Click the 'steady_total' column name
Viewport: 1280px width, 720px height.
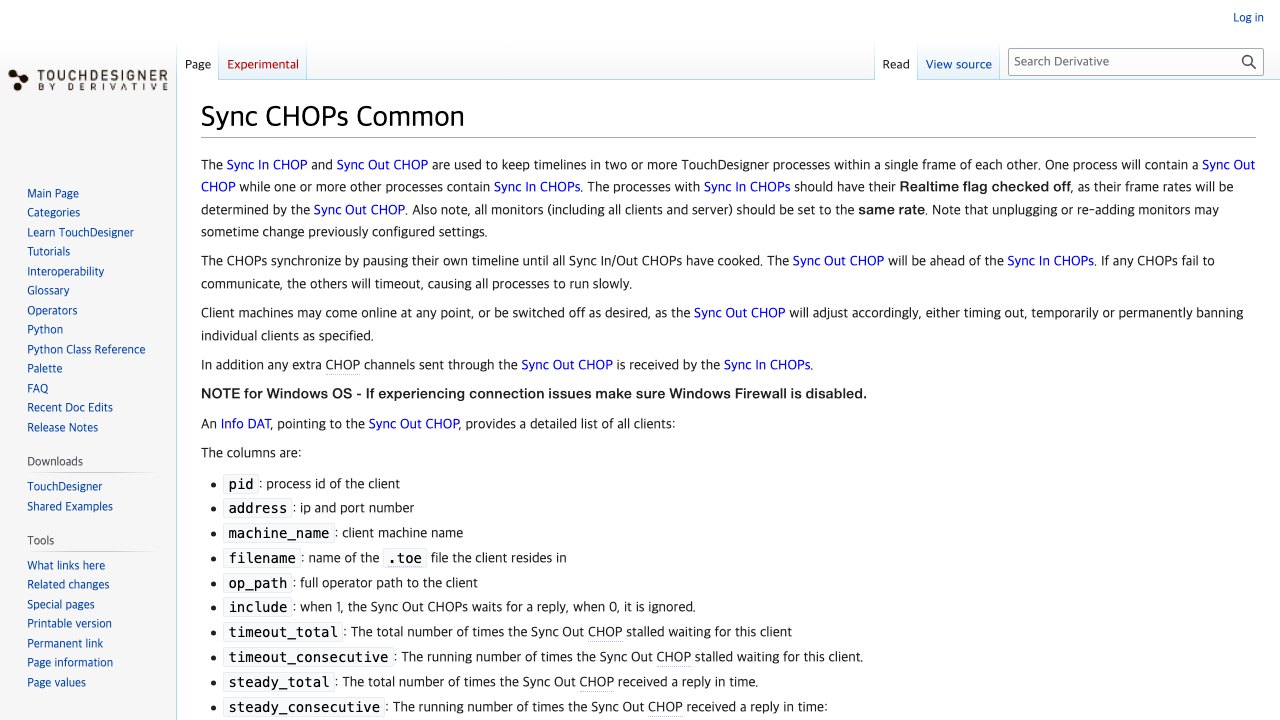(x=279, y=682)
